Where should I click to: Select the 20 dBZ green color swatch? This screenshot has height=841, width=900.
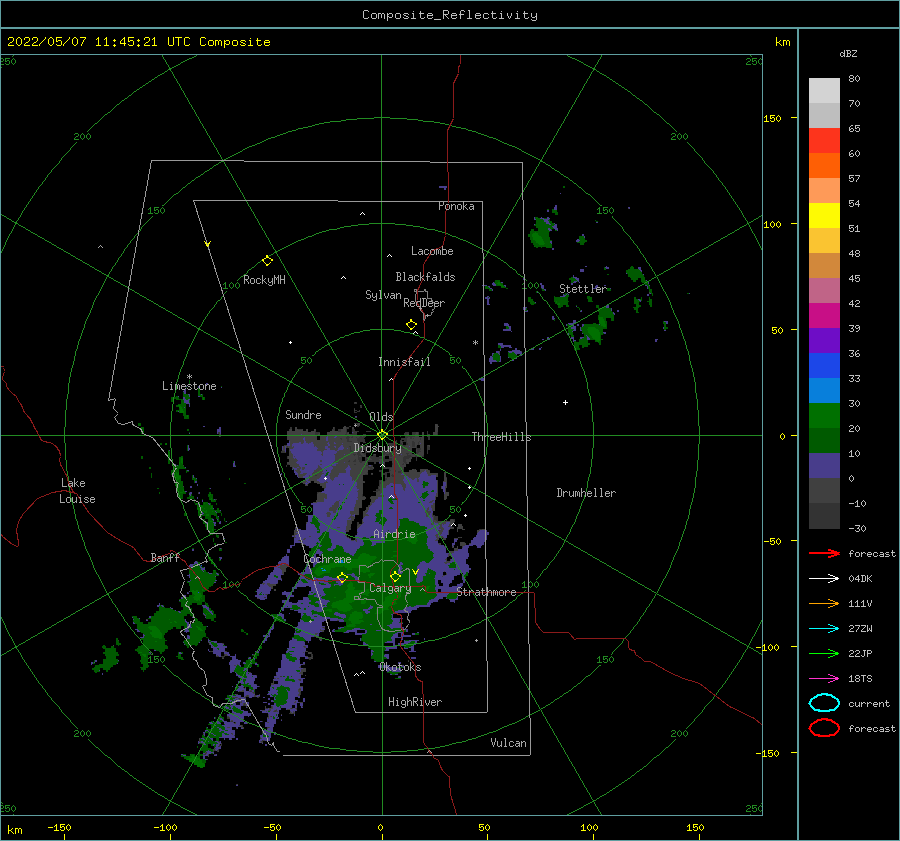(824, 416)
